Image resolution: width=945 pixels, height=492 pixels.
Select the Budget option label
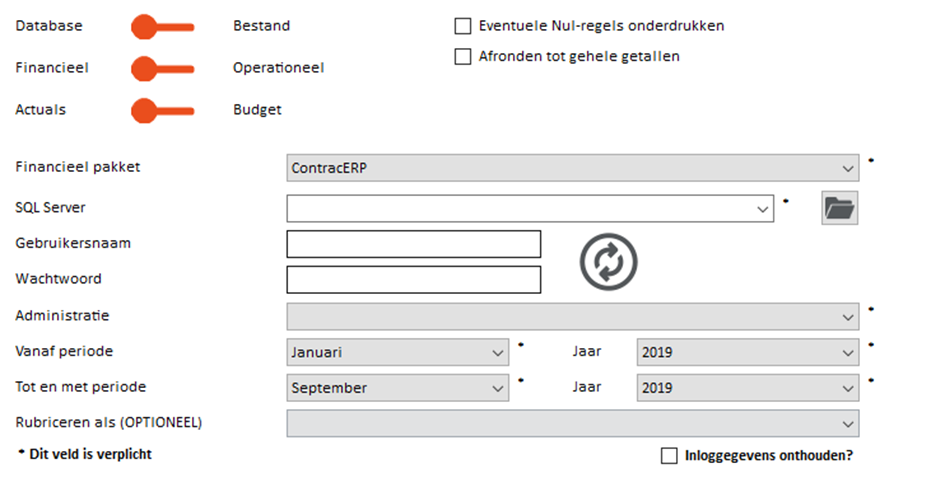257,110
